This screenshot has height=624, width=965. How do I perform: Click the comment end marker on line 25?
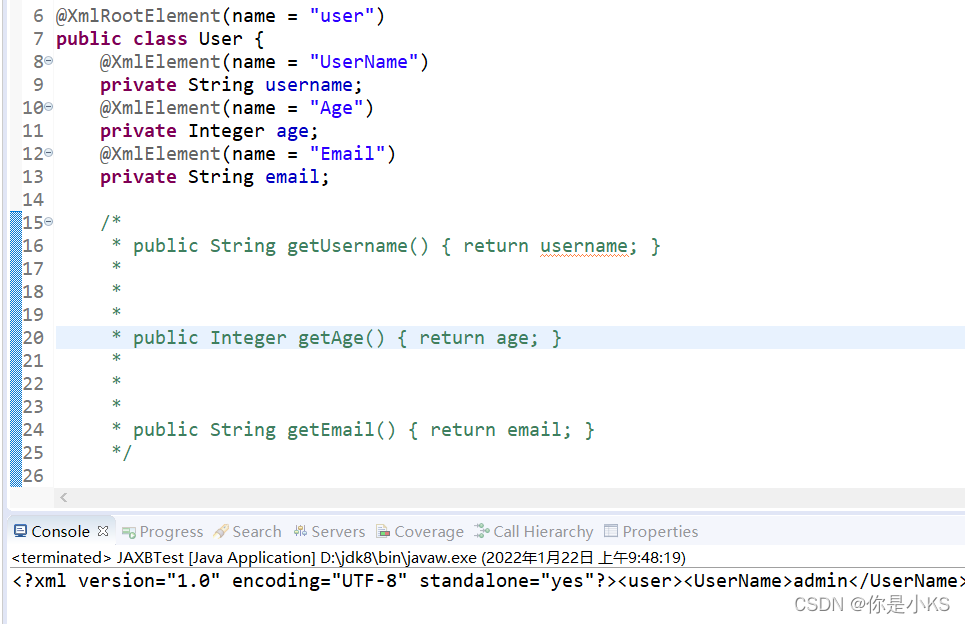click(122, 452)
